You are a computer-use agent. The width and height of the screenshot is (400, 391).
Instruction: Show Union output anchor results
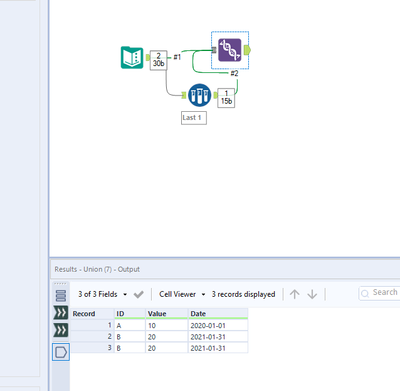[61, 352]
